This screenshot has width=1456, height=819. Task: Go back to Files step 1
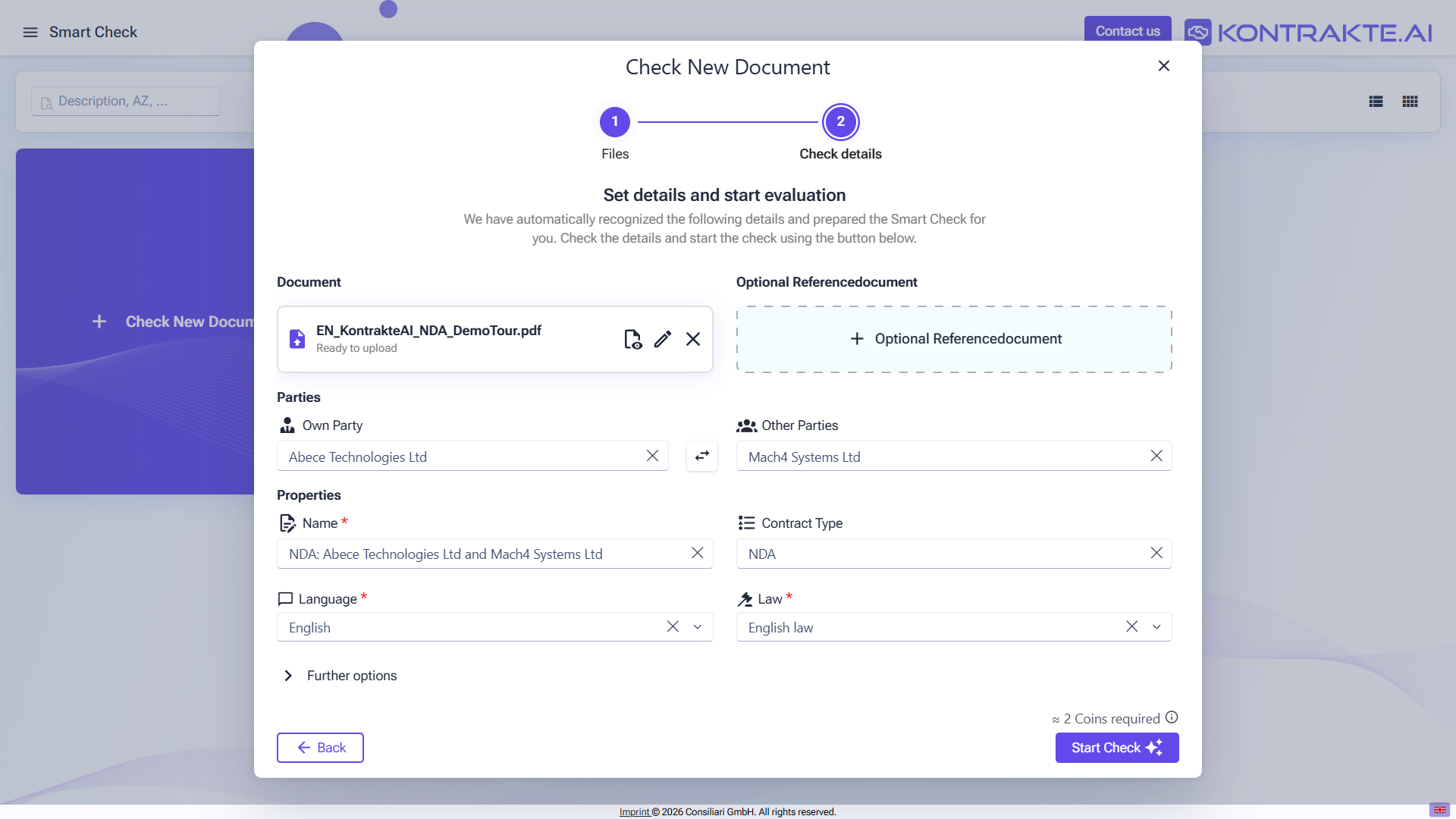tap(615, 122)
